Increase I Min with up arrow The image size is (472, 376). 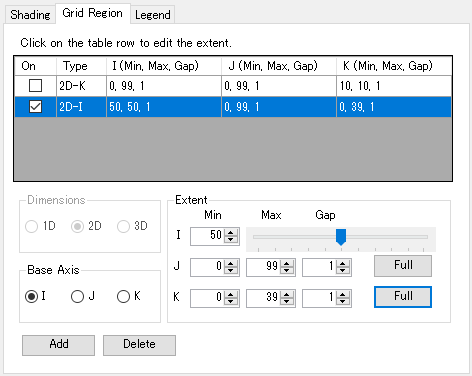[x=231, y=232]
